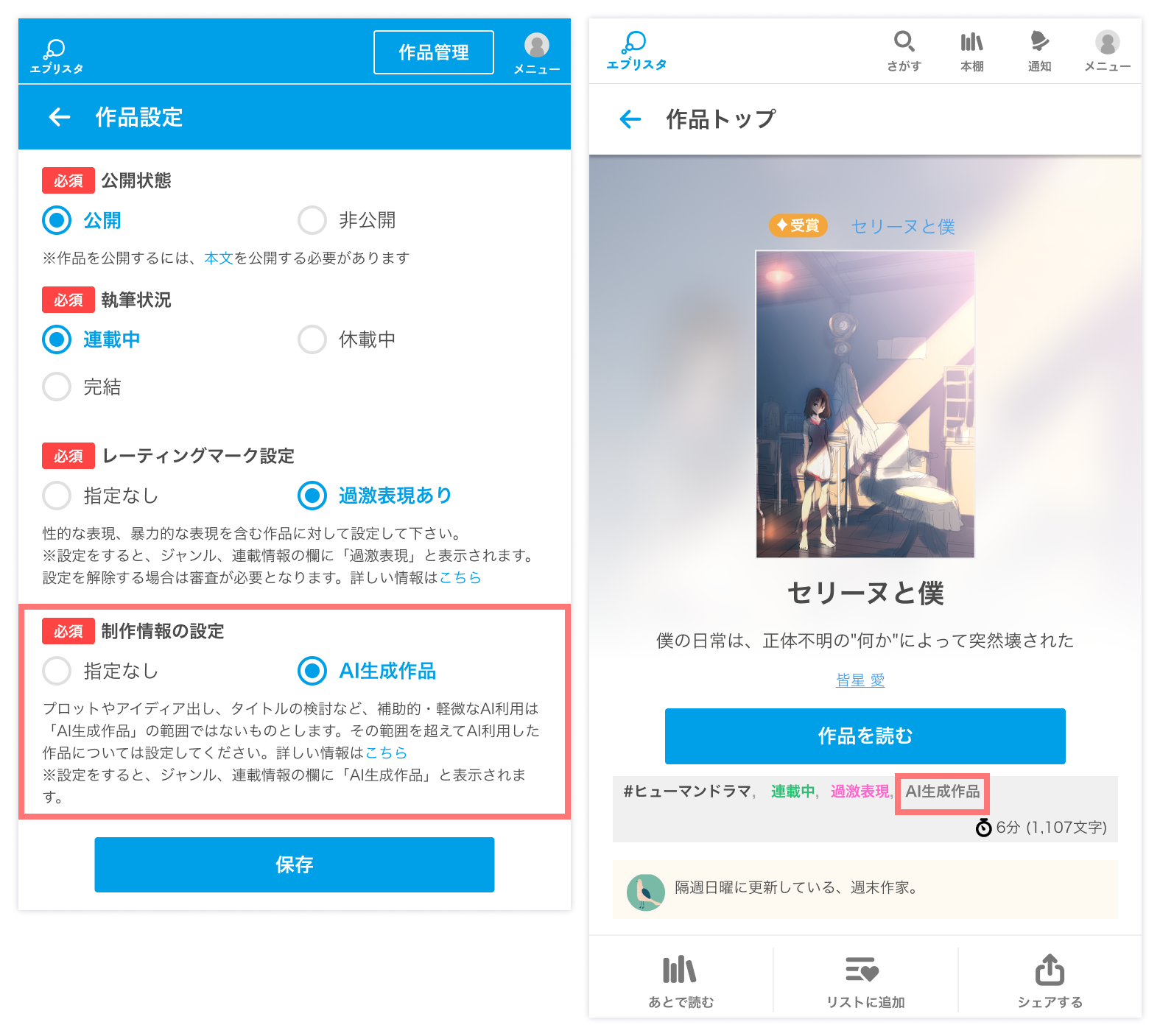Click the セリーヌと僕 cover image
The height and width of the screenshot is (1036, 1160).
(865, 404)
